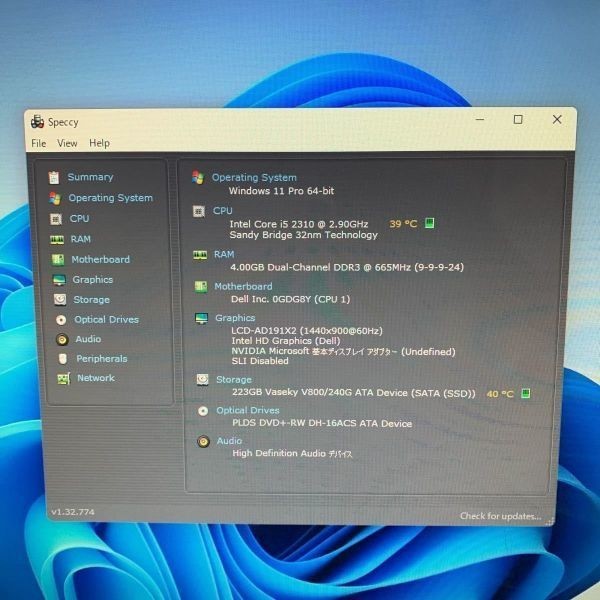Open the CPU heading link in summary

pos(223,211)
